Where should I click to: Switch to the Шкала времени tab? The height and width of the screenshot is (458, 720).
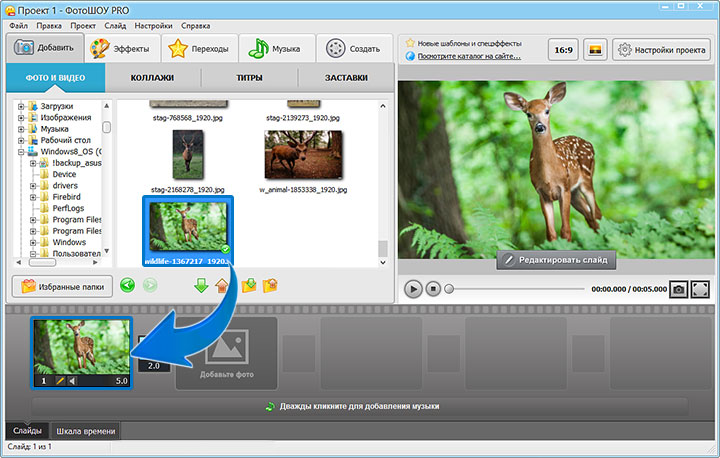click(x=84, y=432)
